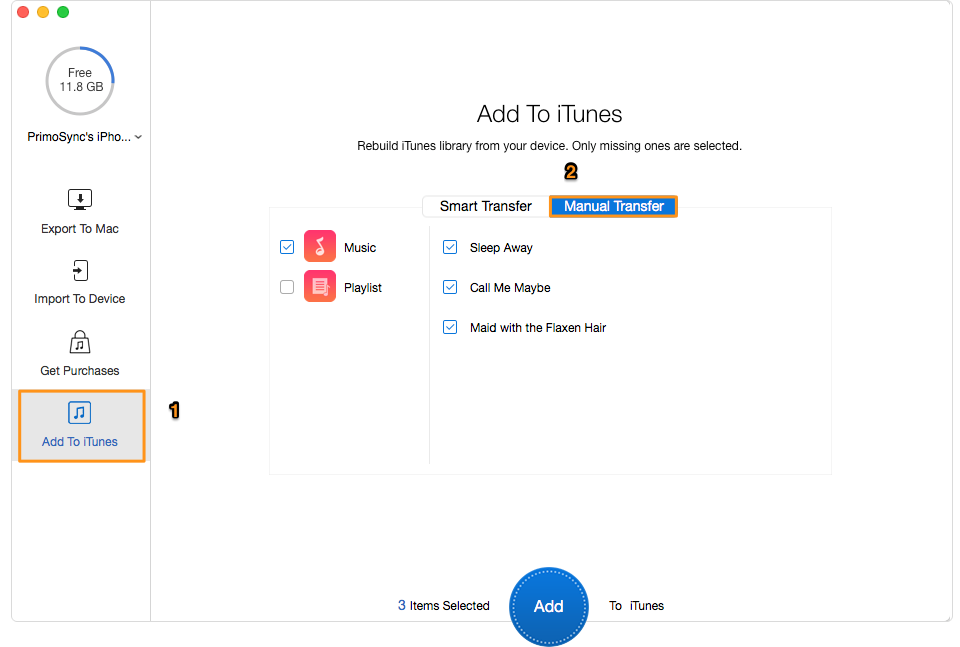Click the Playlist category label
The width and height of the screenshot is (960, 647).
362,288
